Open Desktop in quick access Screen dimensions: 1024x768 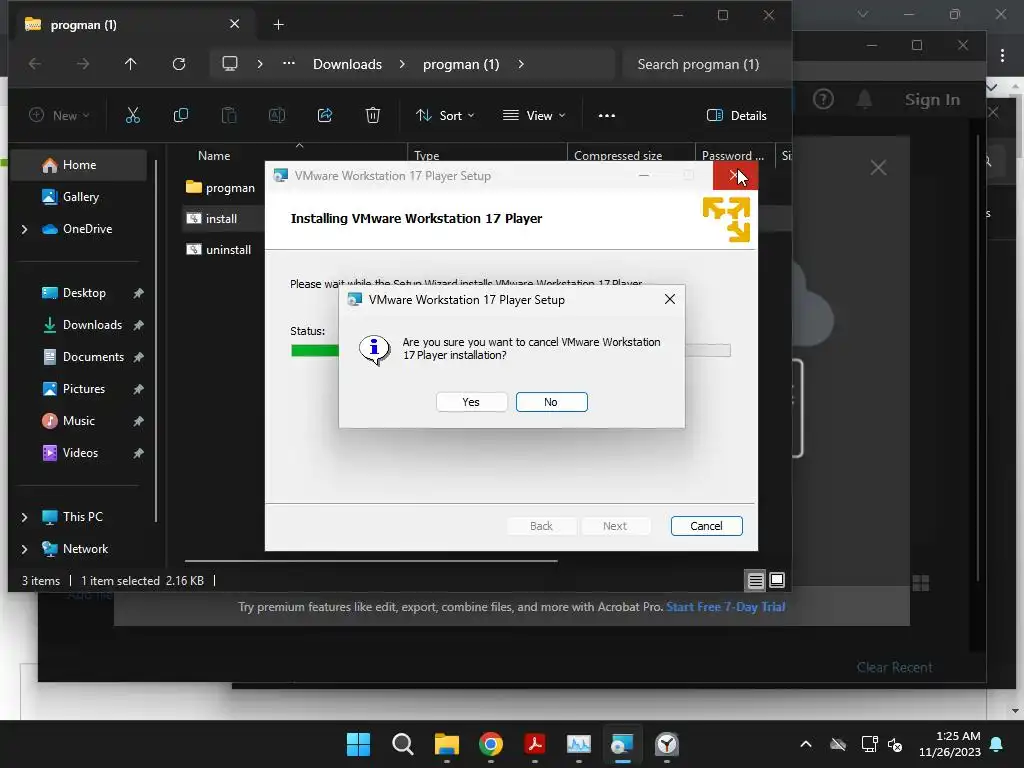coord(84,293)
